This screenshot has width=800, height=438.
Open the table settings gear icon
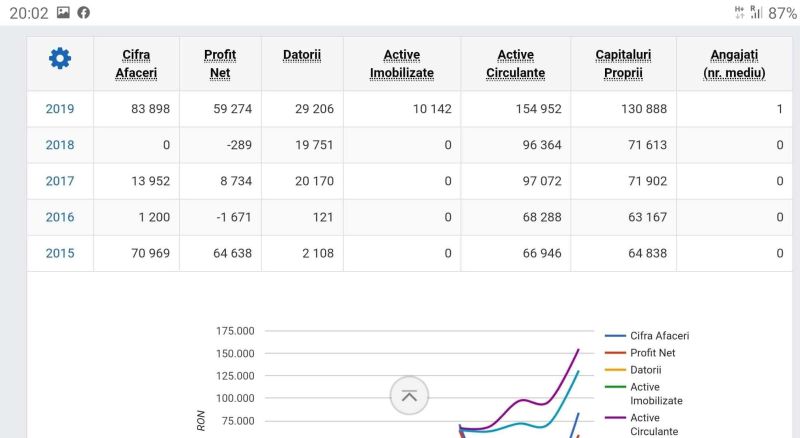(60, 59)
